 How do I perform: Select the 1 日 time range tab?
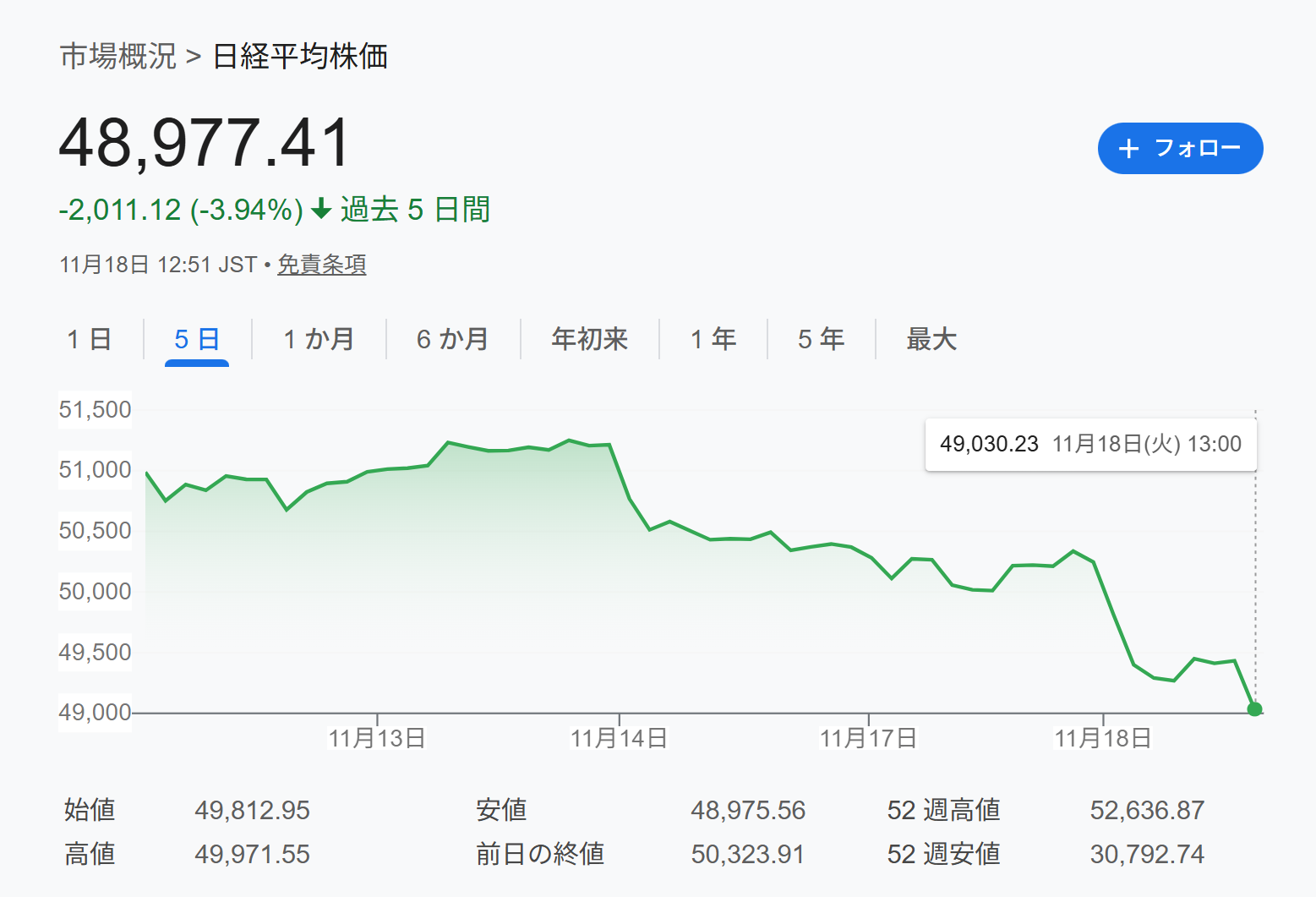click(x=90, y=340)
